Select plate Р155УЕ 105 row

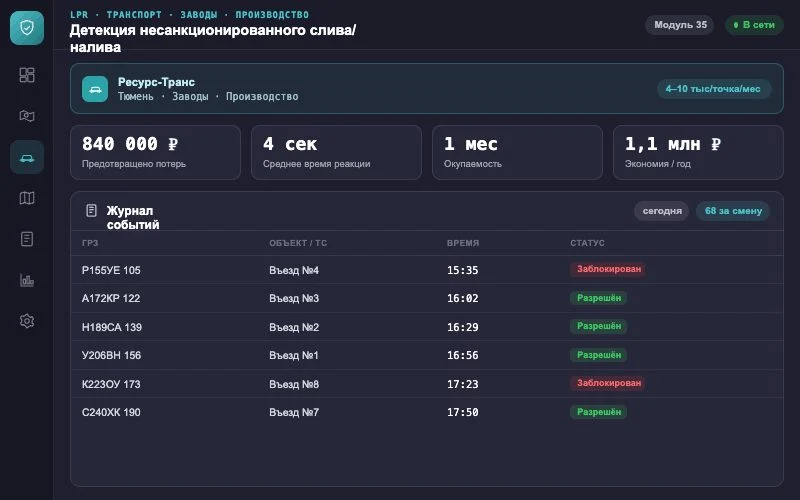(x=427, y=269)
